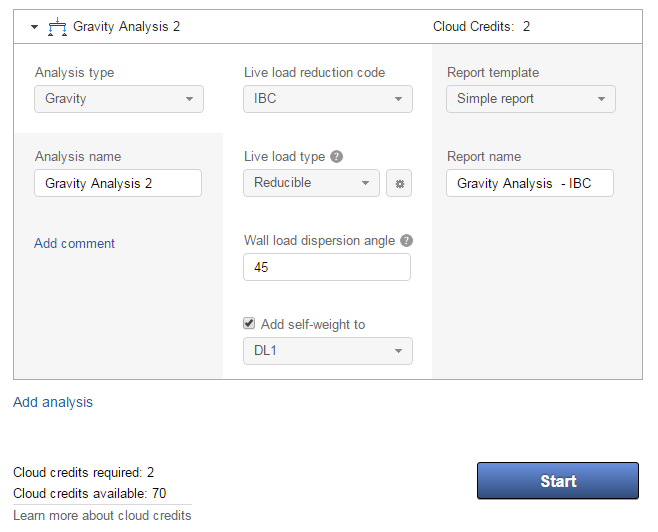This screenshot has width=658, height=532.
Task: Open the Live load reduction code dropdown
Action: pos(328,99)
